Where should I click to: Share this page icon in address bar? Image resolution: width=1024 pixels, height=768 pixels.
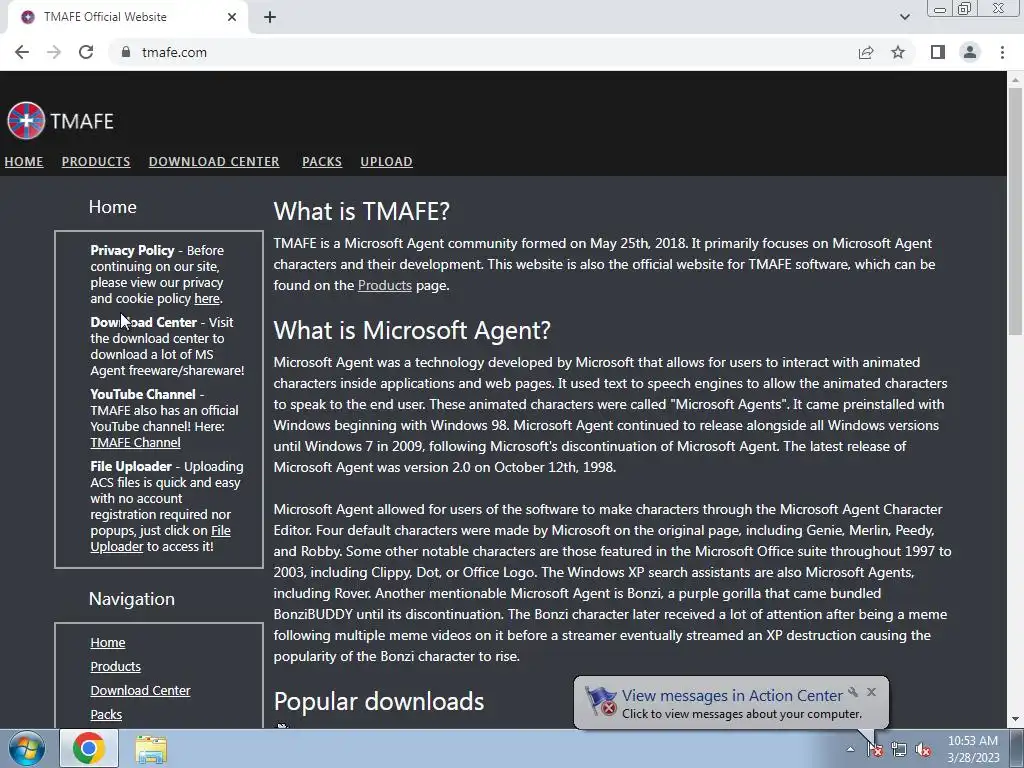point(866,52)
